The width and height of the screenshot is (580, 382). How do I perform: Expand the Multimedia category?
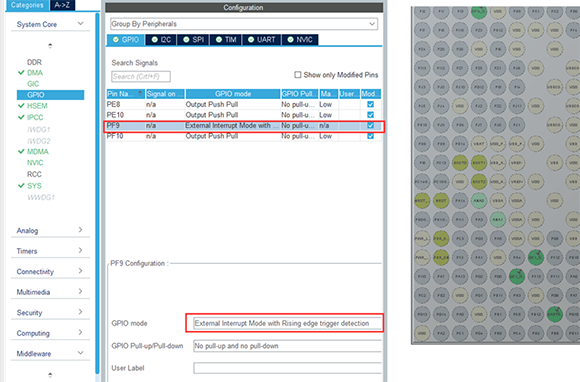point(80,291)
